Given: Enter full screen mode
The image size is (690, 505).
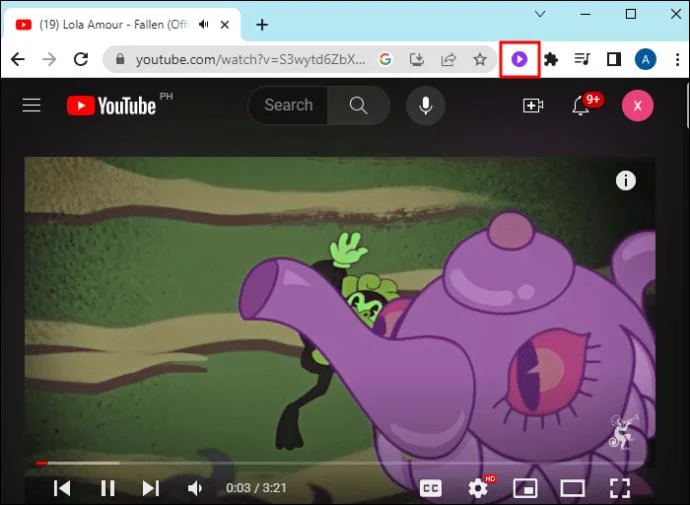Looking at the screenshot, I should tap(620, 488).
